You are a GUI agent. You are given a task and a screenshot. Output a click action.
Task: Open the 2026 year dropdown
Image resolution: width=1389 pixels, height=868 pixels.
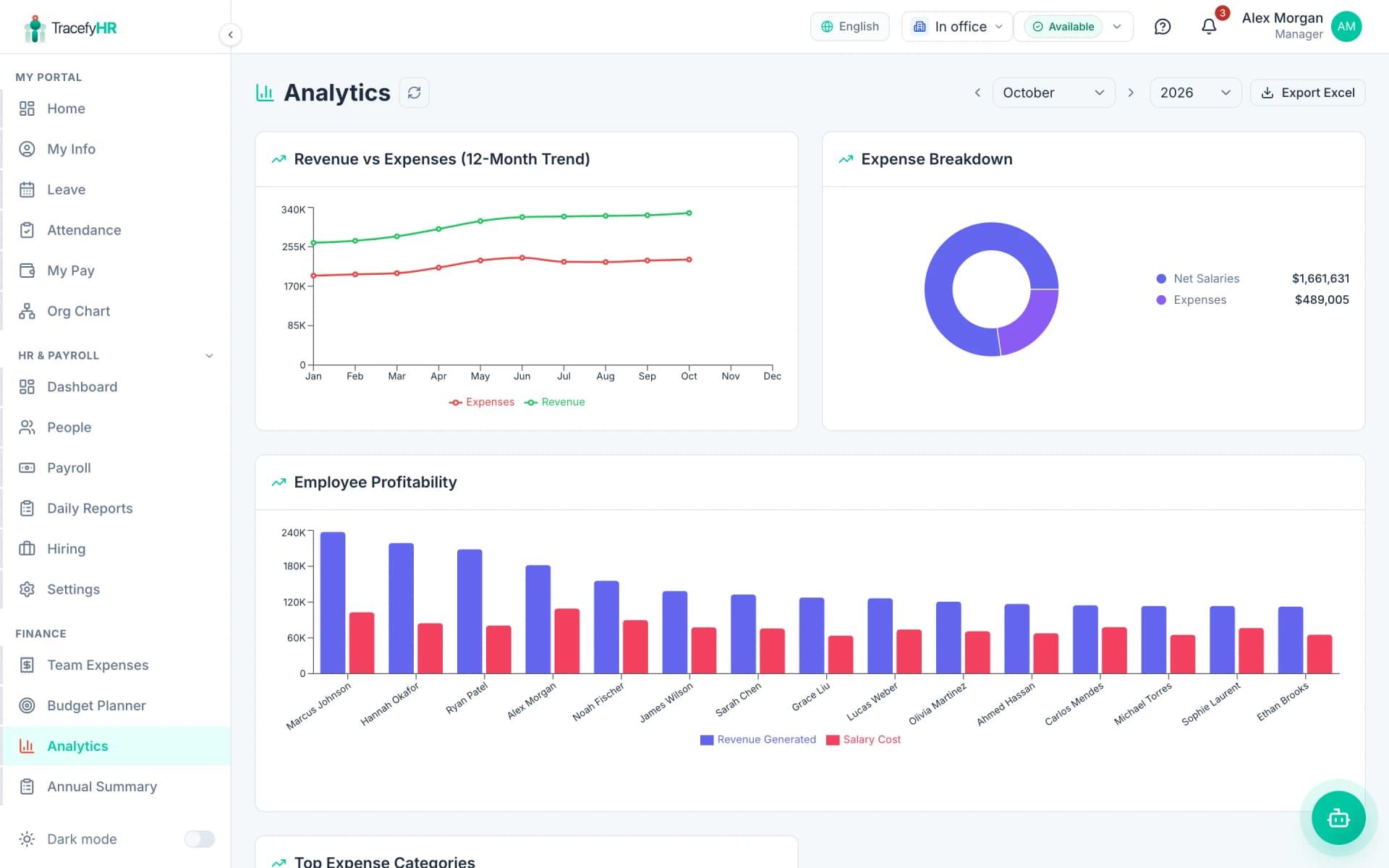click(x=1195, y=93)
